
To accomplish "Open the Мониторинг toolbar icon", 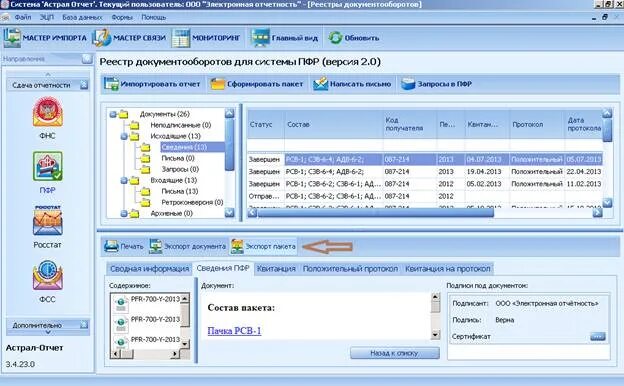I will (x=181, y=38).
